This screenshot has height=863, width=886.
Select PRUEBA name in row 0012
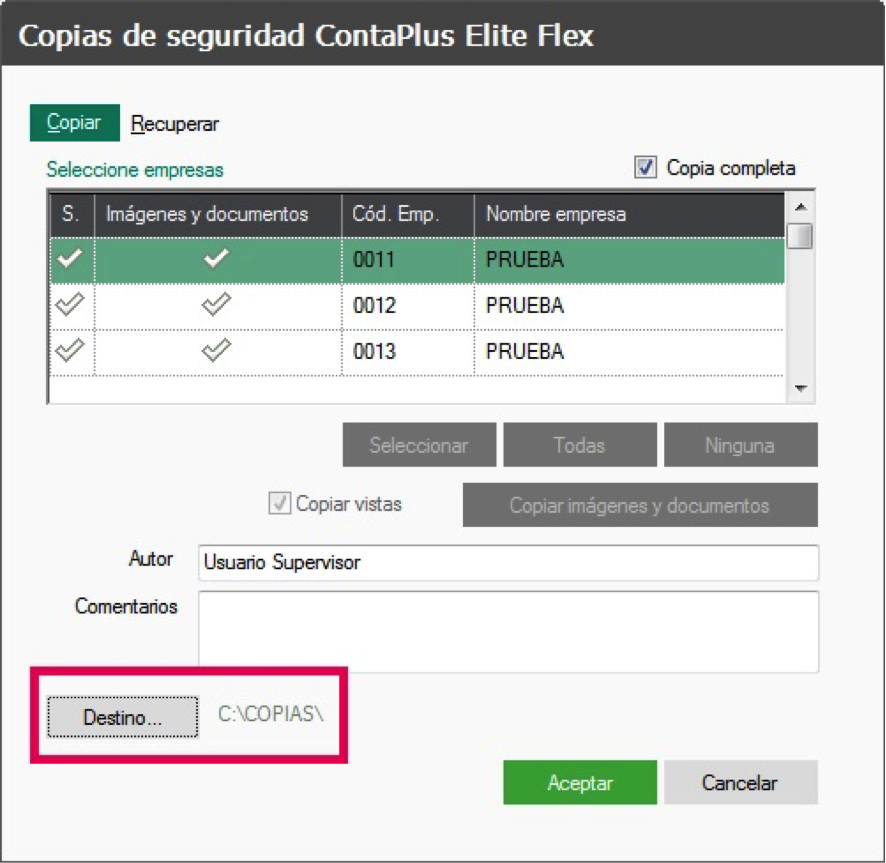pyautogui.click(x=525, y=306)
